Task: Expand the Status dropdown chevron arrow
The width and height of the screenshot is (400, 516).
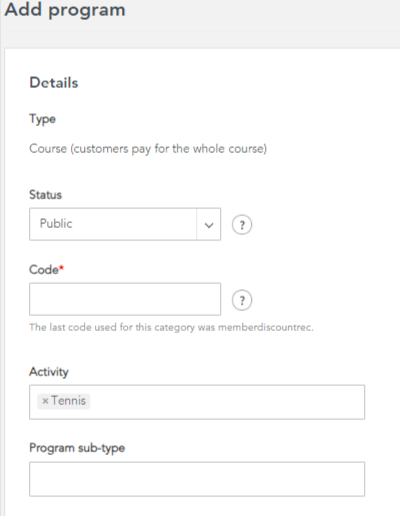Action: pos(209,225)
